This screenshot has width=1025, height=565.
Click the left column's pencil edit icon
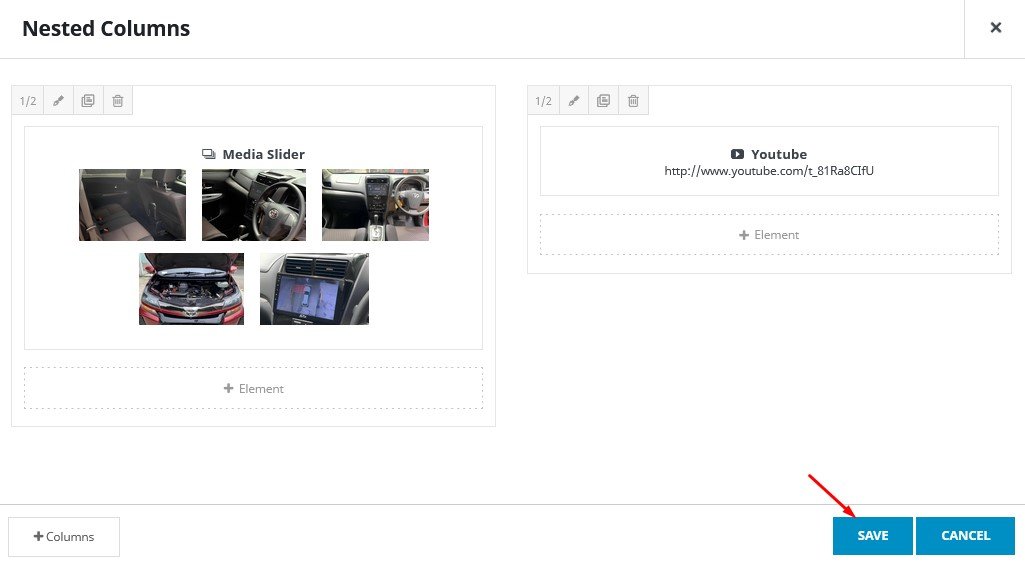tap(58, 101)
